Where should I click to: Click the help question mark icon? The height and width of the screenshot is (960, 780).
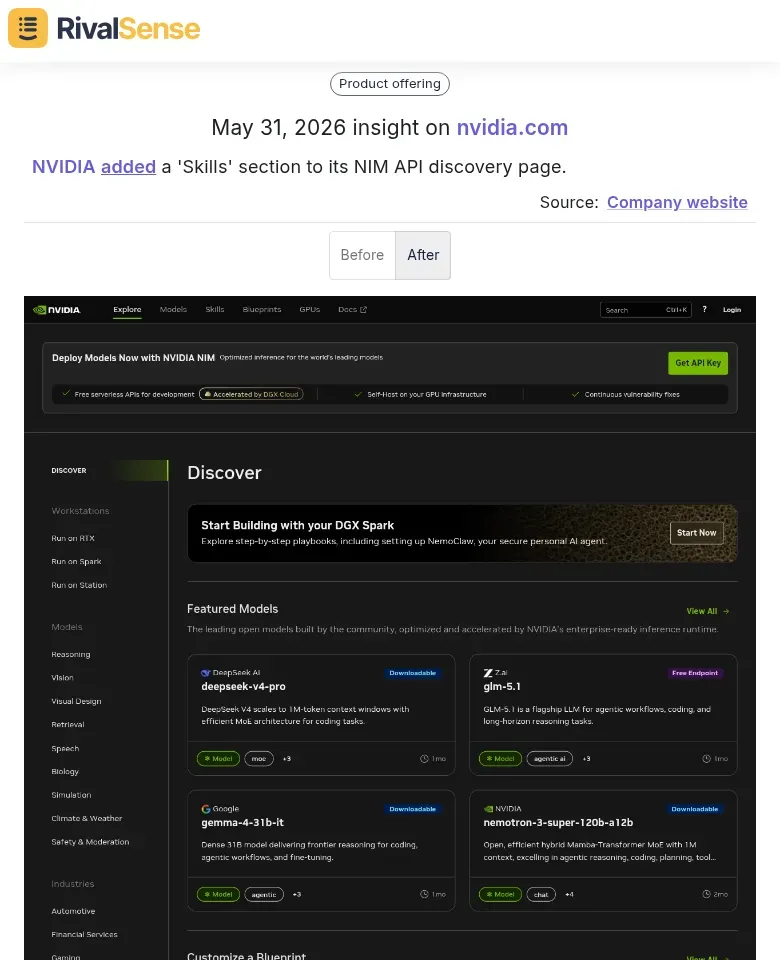tap(705, 309)
